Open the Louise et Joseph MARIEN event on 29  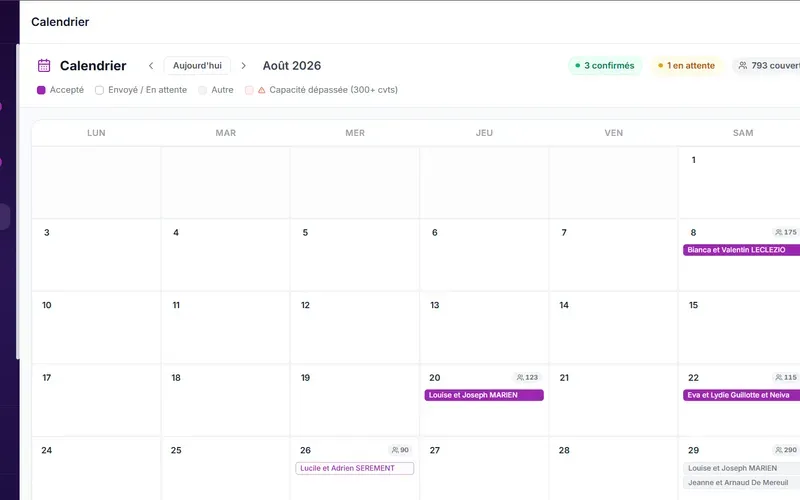[x=741, y=468]
